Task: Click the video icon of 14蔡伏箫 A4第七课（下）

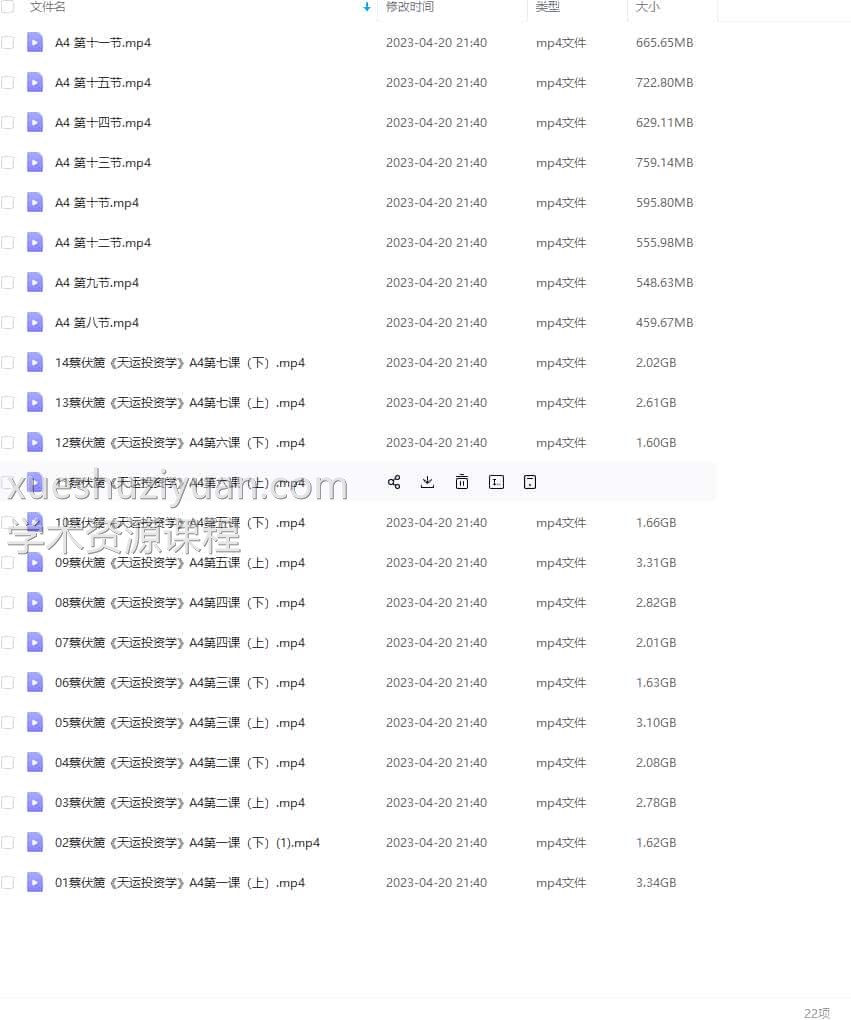Action: point(35,362)
